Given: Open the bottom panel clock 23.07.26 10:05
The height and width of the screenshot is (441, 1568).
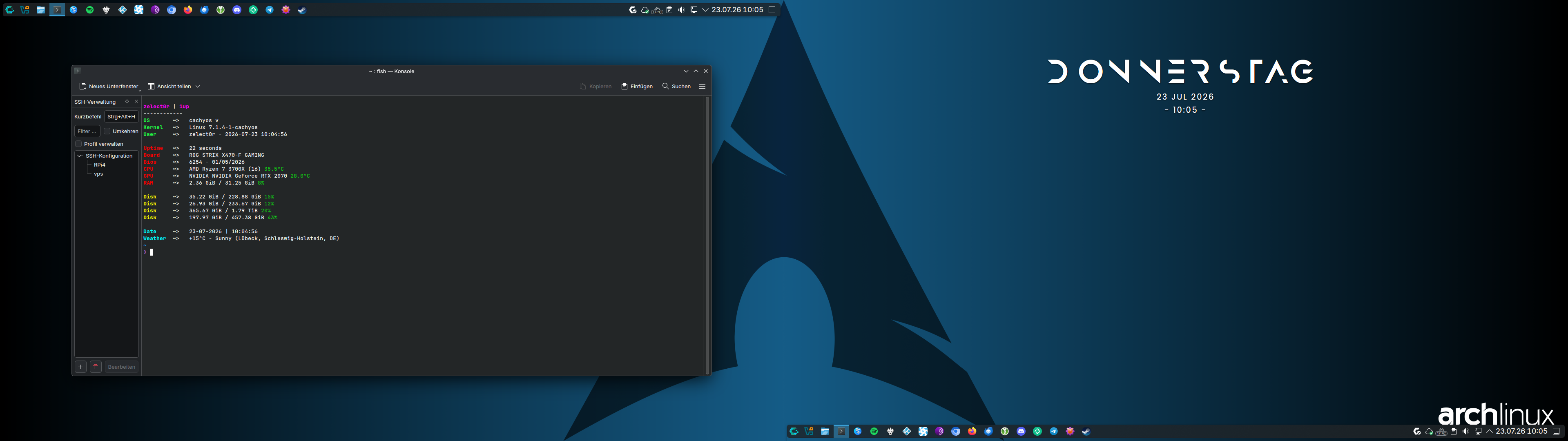Looking at the screenshot, I should pyautogui.click(x=1521, y=431).
